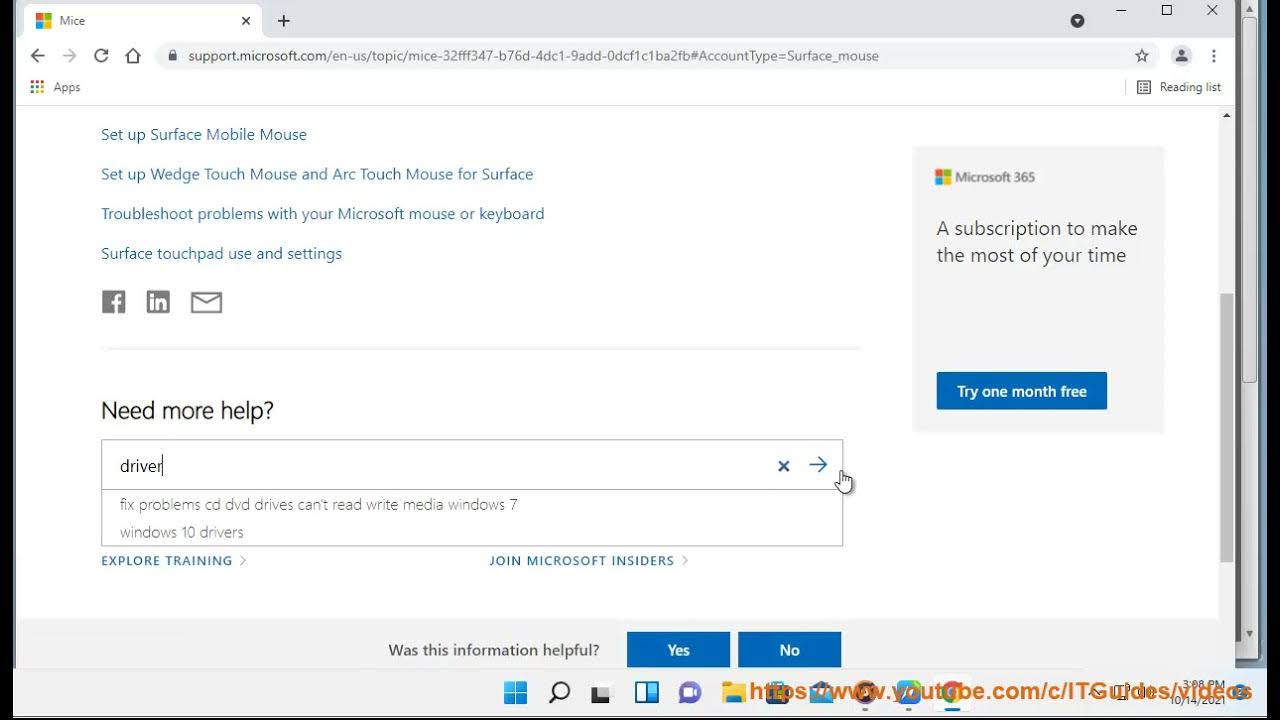
Task: Open the browser home page icon
Action: point(133,56)
